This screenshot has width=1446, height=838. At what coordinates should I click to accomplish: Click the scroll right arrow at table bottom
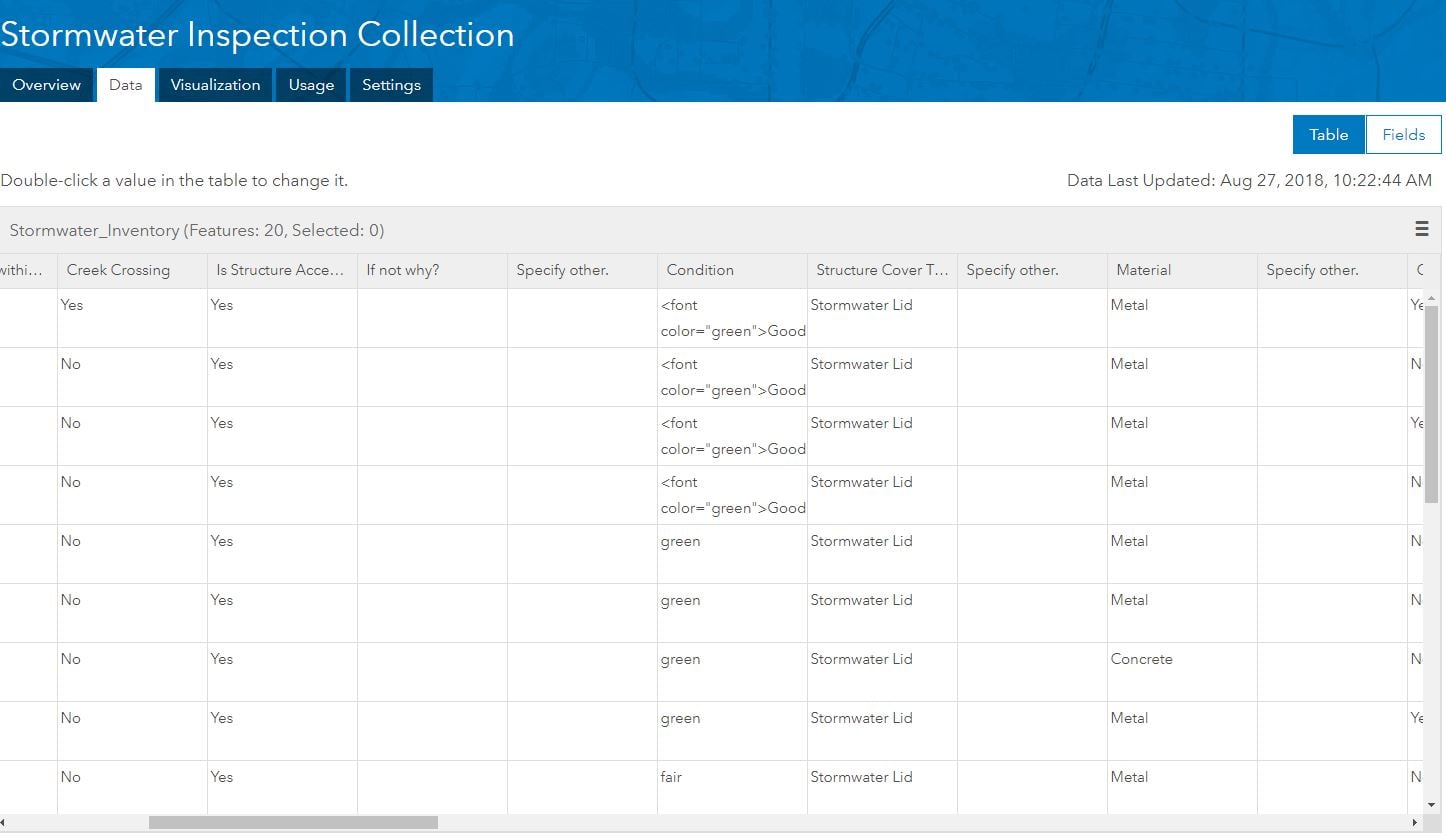point(1414,822)
